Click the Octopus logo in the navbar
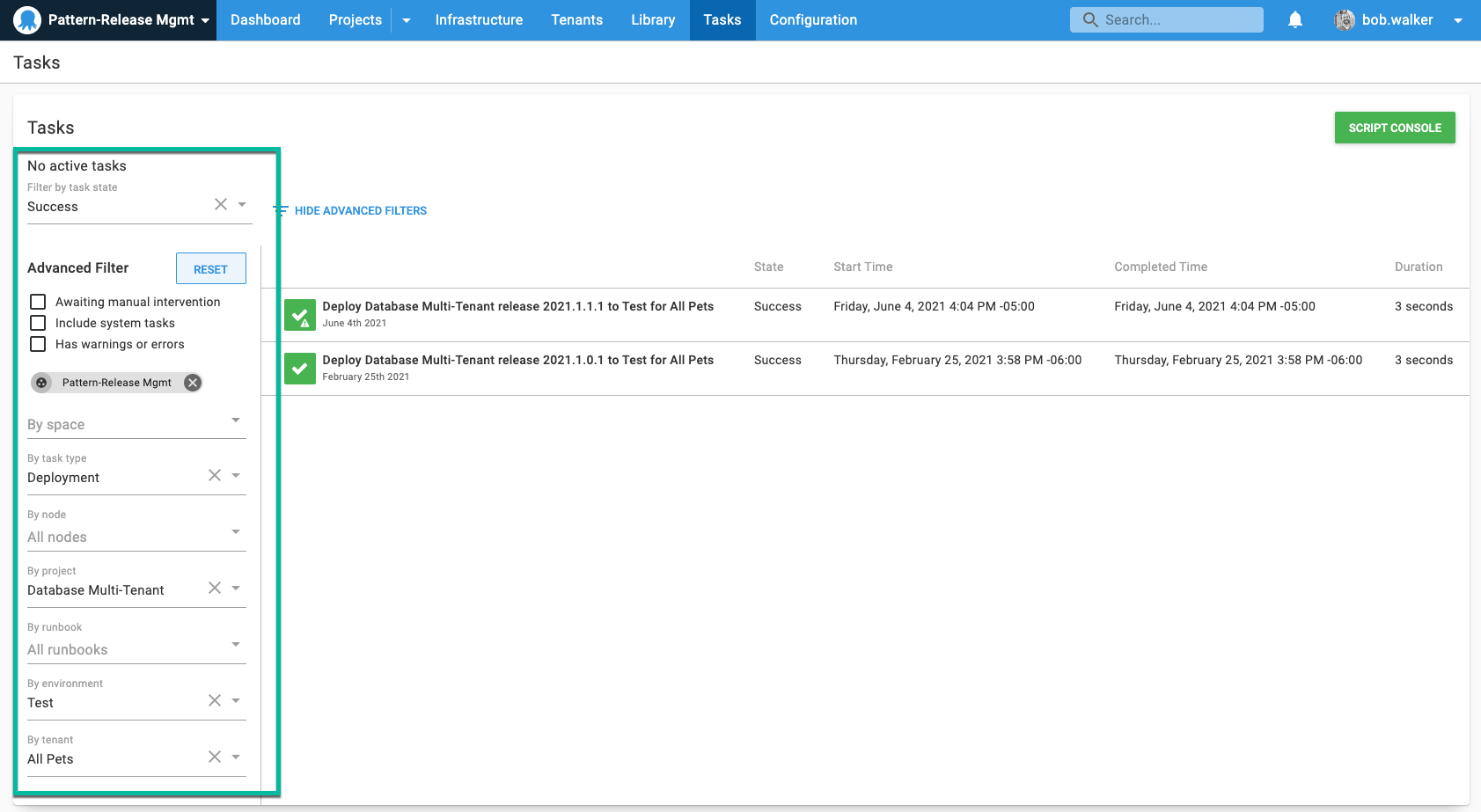Image resolution: width=1481 pixels, height=812 pixels. coord(26,19)
